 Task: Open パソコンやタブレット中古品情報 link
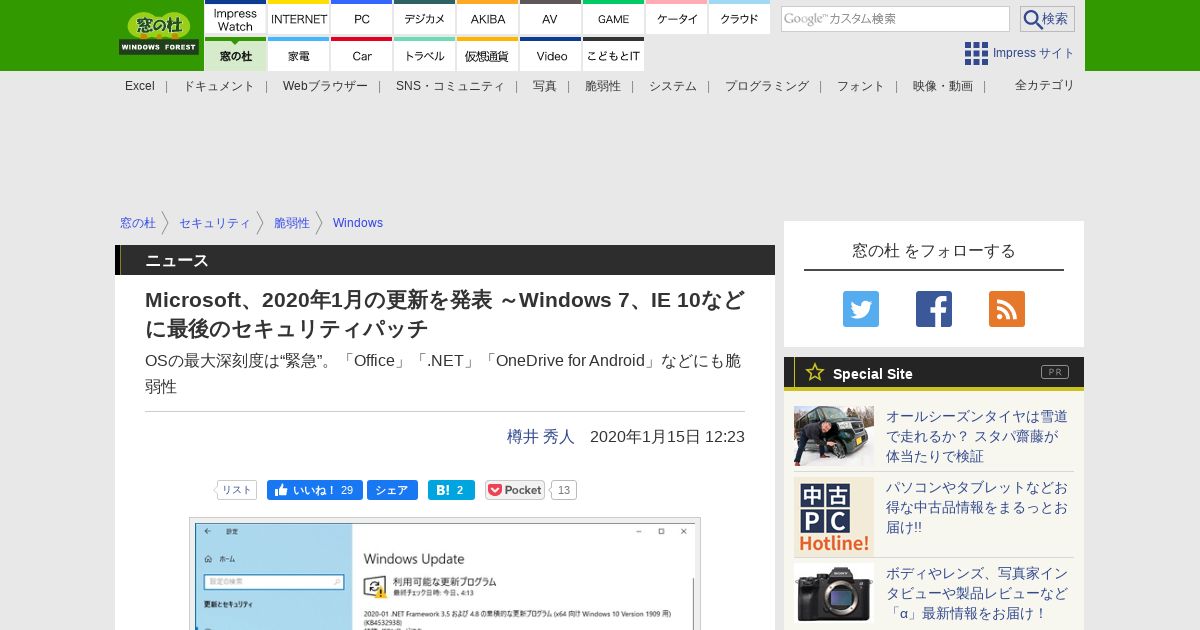977,507
